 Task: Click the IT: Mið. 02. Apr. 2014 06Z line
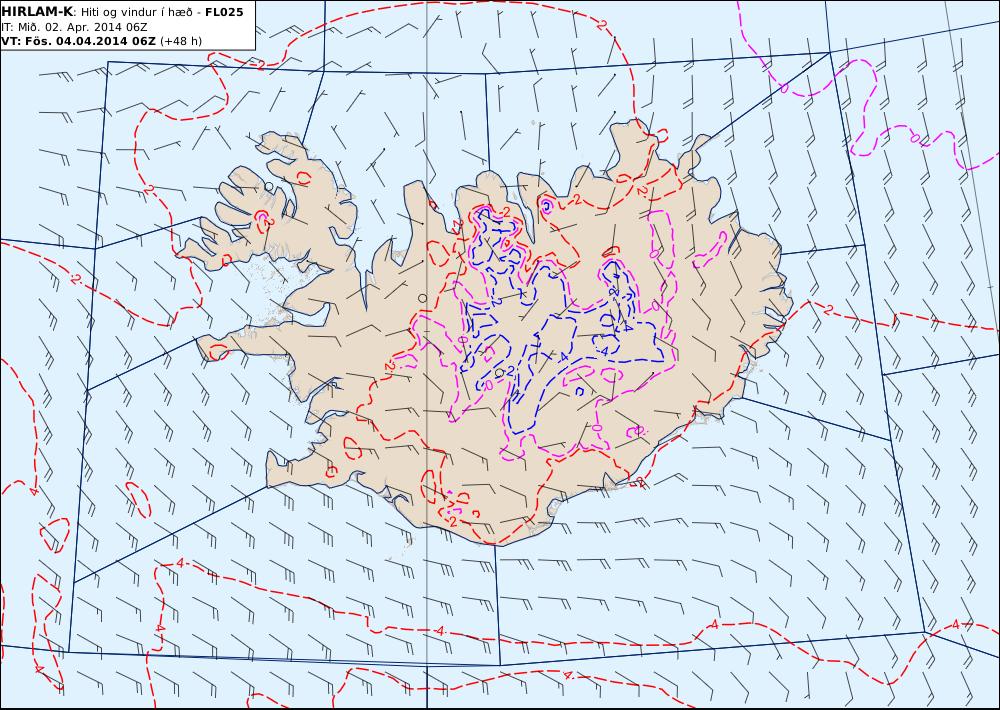point(74,27)
